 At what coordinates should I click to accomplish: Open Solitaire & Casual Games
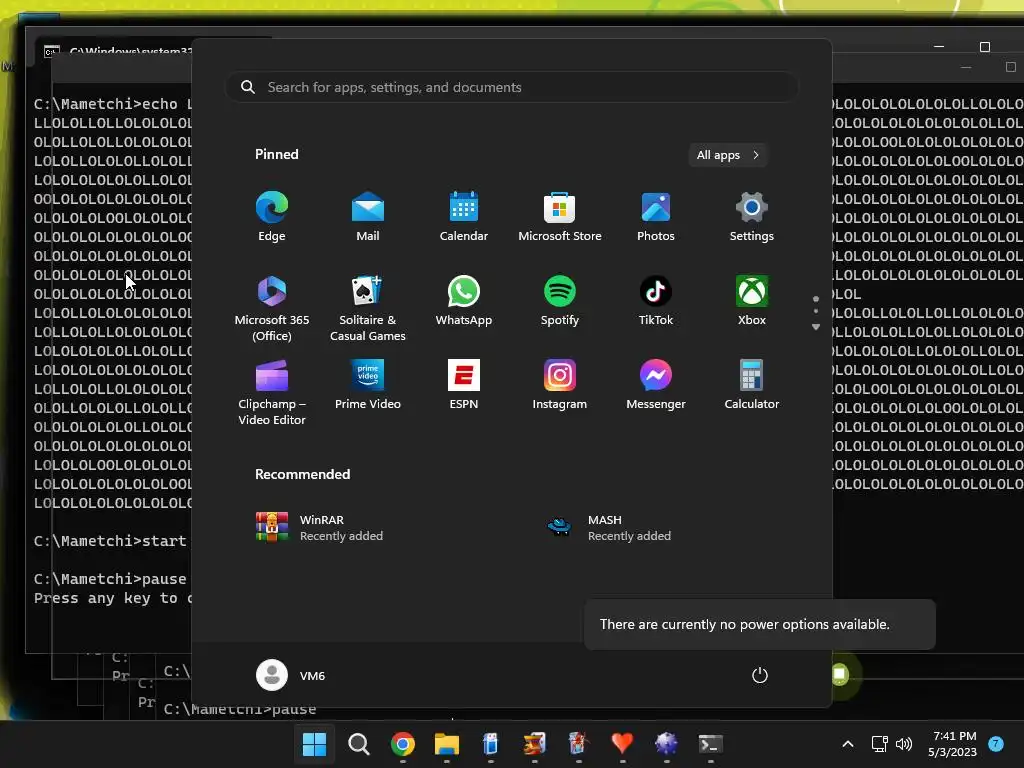click(x=368, y=308)
